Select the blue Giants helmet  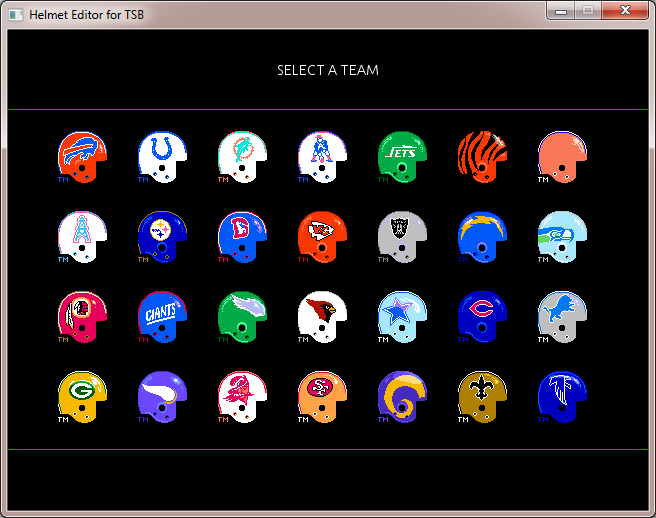162,317
